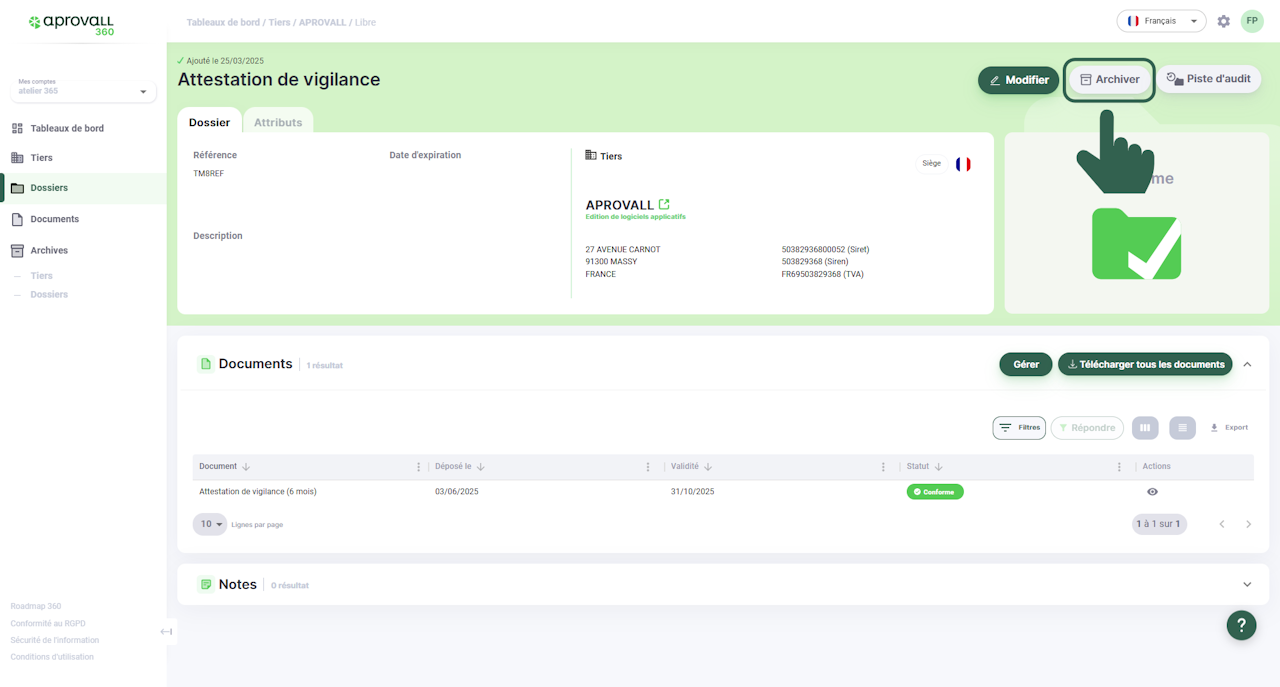The height and width of the screenshot is (687, 1280).
Task: Change the rows per page dropdown
Action: click(x=210, y=524)
